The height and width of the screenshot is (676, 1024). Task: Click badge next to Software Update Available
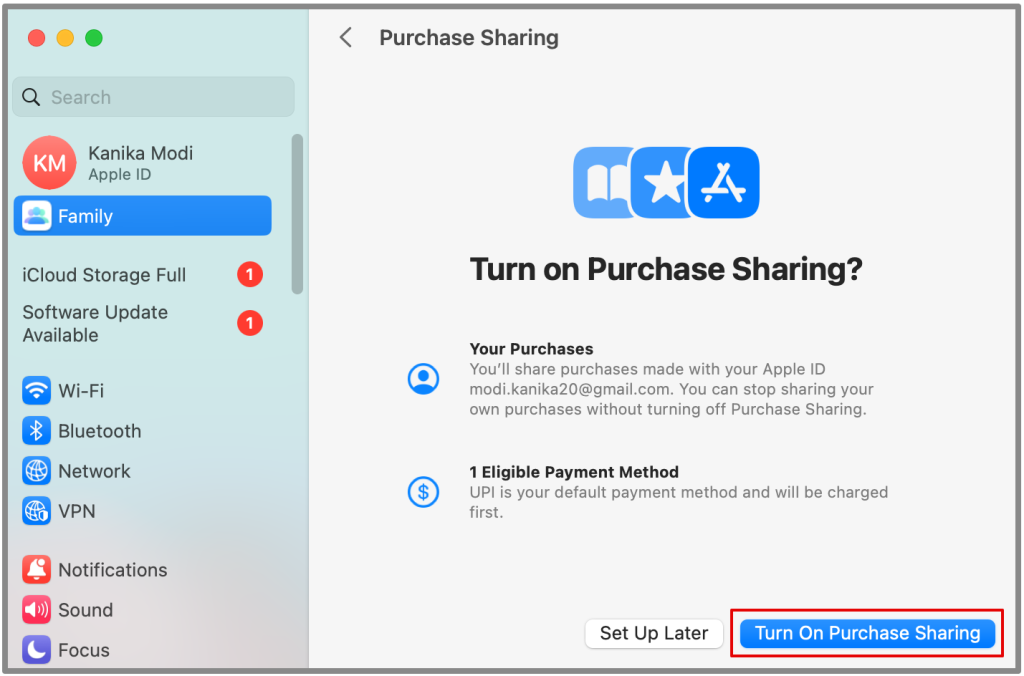[249, 323]
